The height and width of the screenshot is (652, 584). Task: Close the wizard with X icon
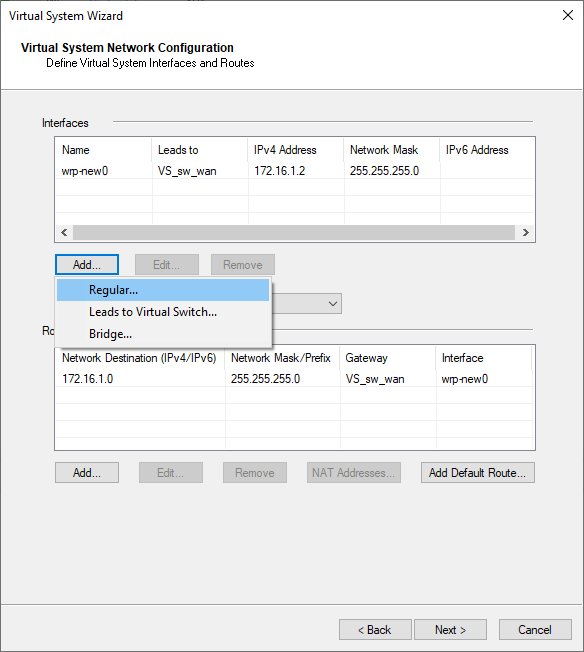[x=568, y=15]
